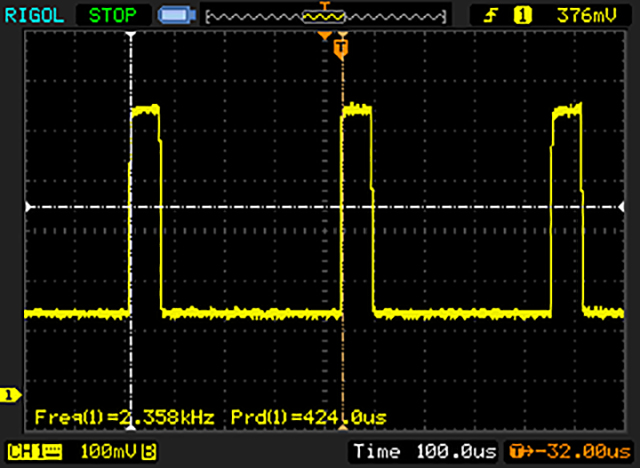Click the 376mV trigger level value
The image size is (640, 468).
[587, 16]
